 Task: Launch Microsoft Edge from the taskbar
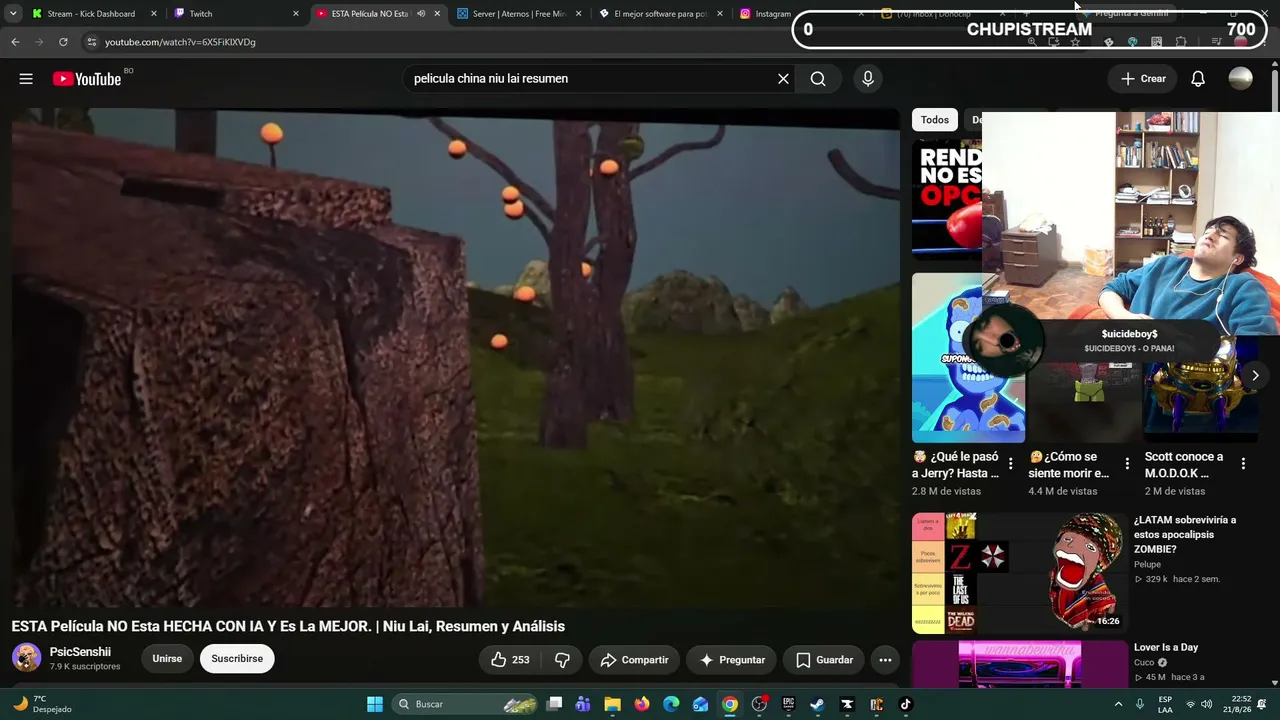671,704
